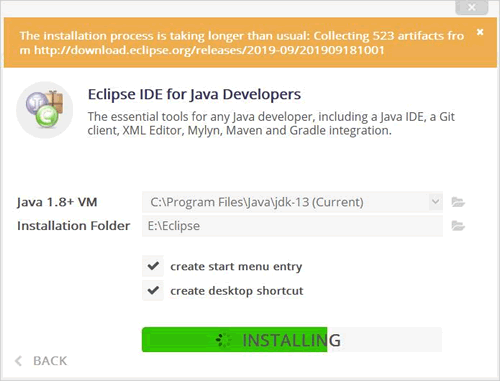
Task: Close the Eclipse installer window
Action: (472, 7)
